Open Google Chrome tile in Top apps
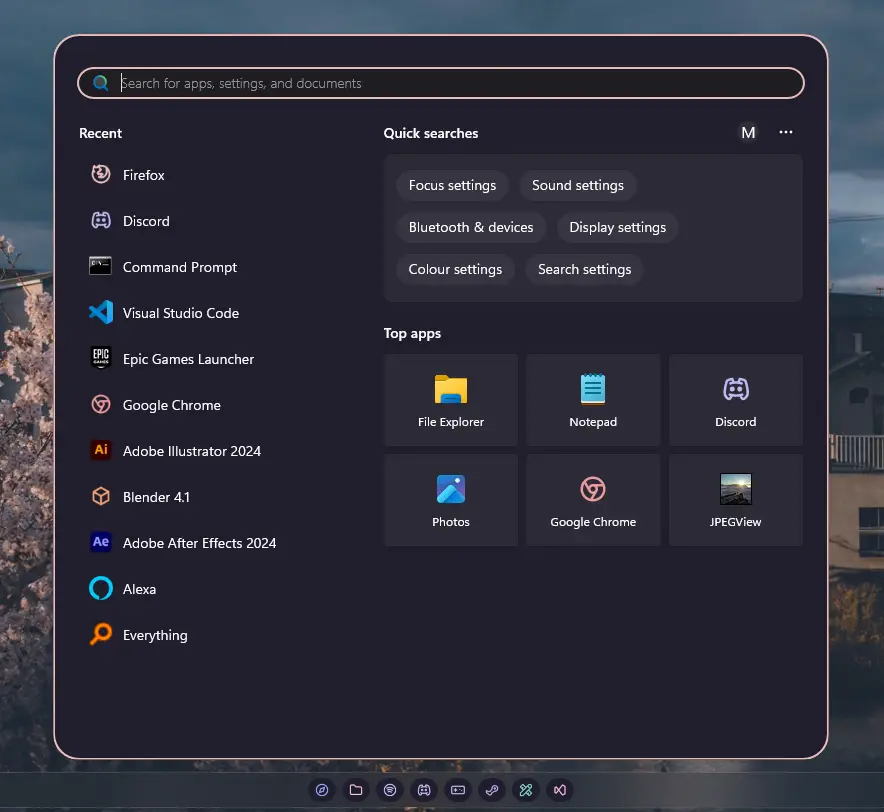Screen dimensions: 884x812 tap(593, 500)
